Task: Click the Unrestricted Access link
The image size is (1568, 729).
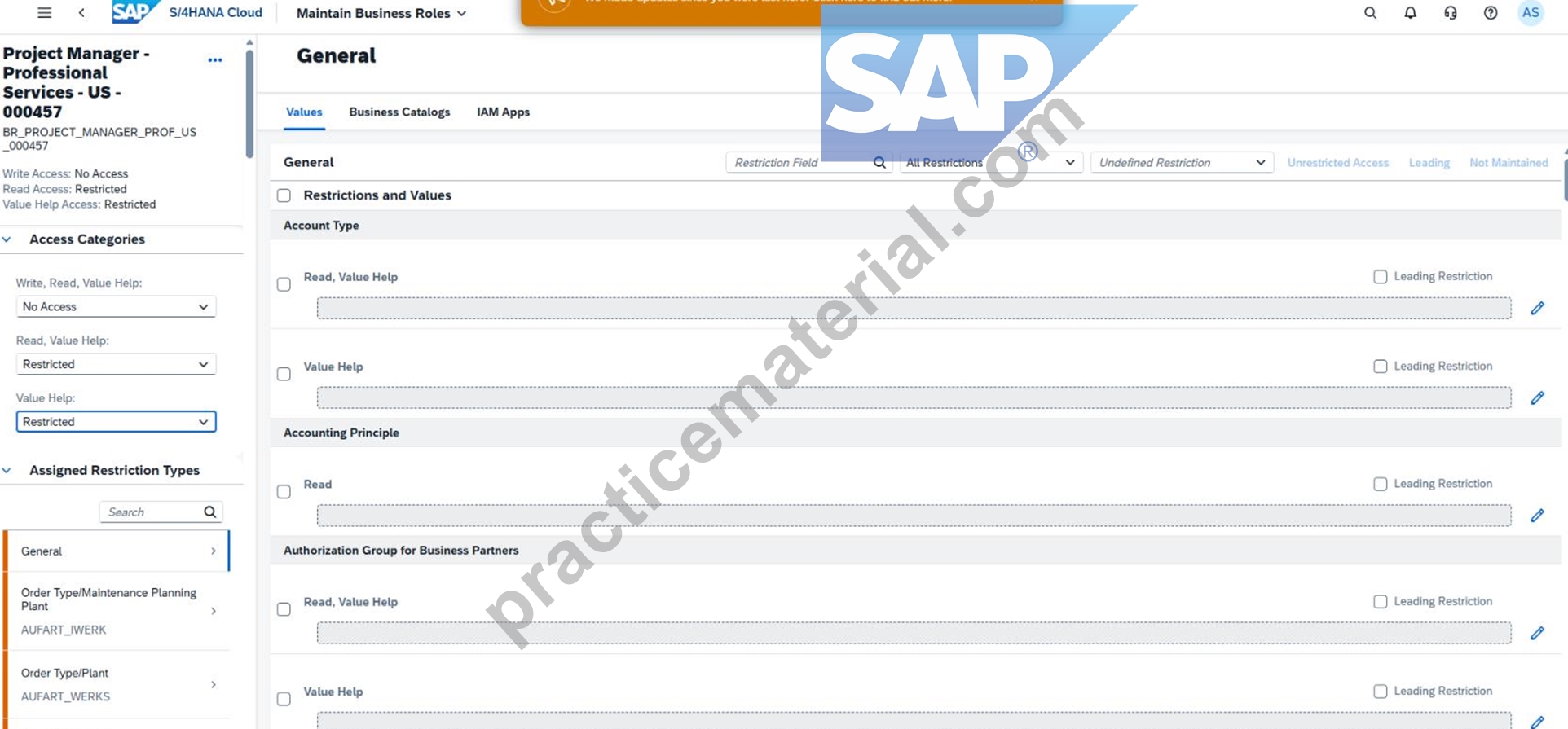Action: 1337,163
